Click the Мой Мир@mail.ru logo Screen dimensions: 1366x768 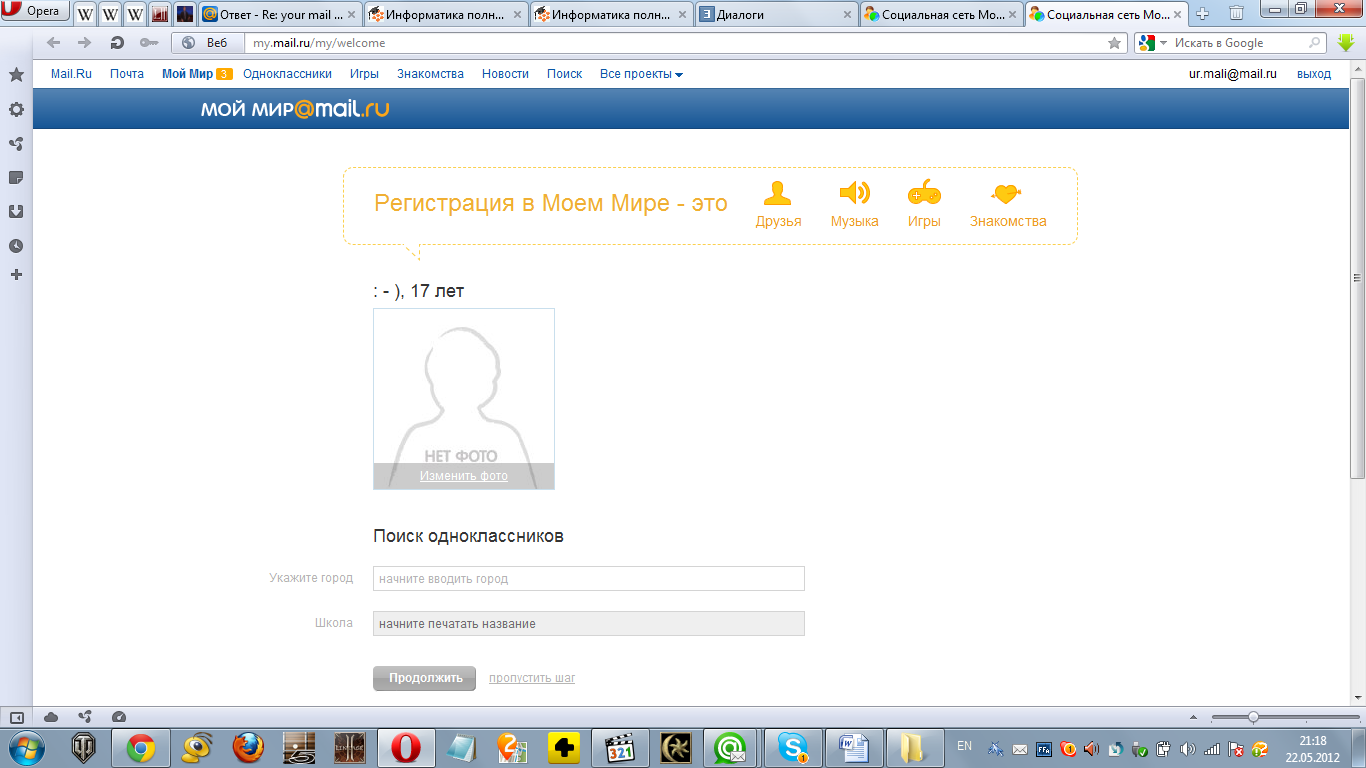pyautogui.click(x=295, y=109)
